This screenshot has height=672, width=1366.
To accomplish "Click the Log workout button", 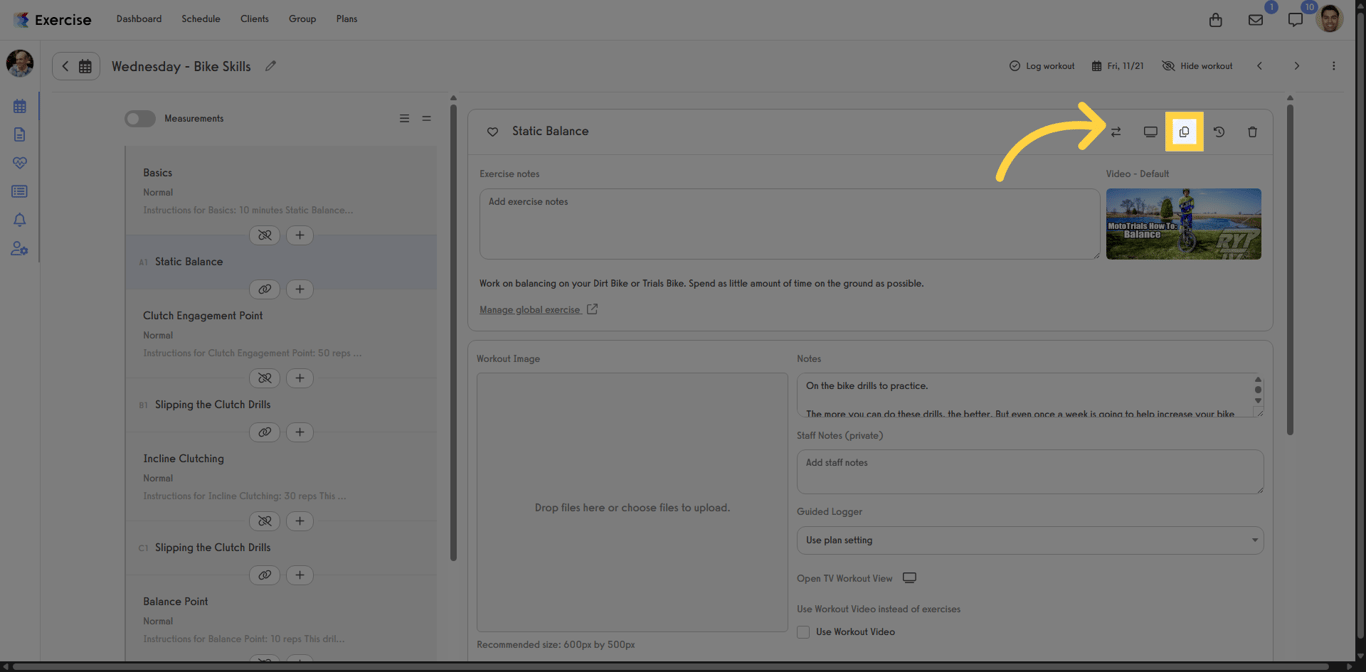I will 1042,65.
